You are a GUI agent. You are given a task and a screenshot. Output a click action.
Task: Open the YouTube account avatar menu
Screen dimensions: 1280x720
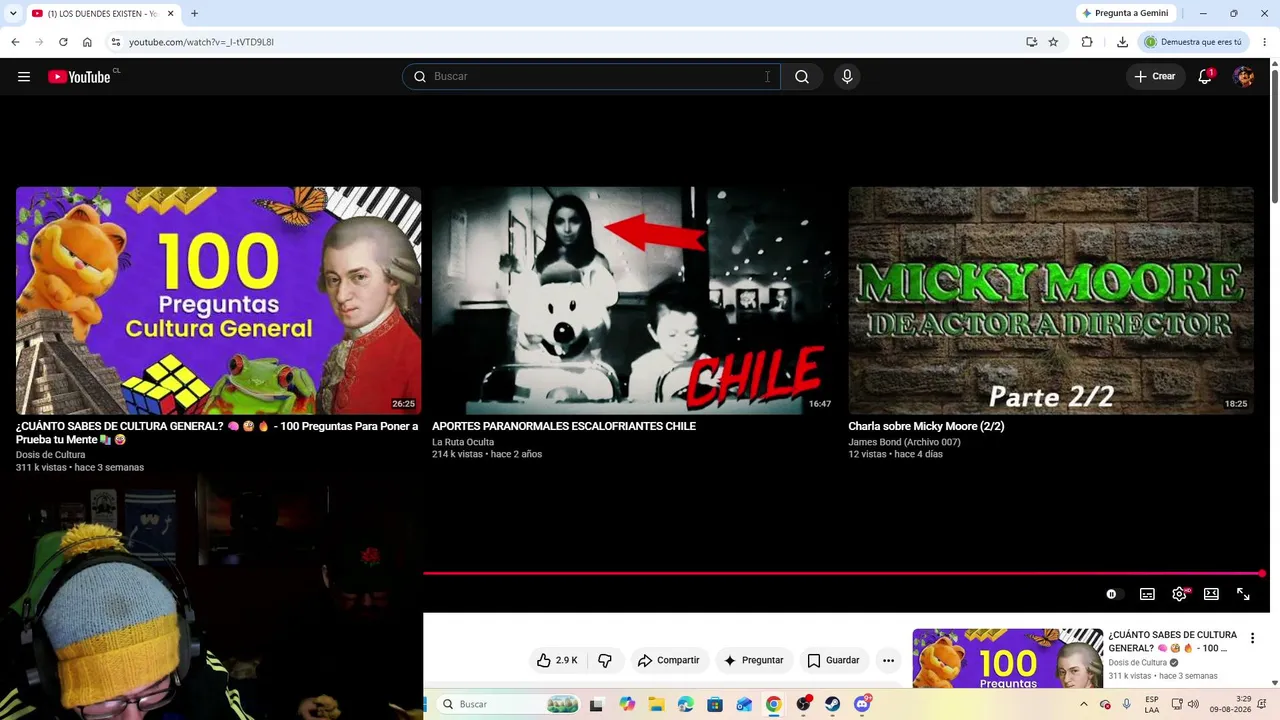[x=1244, y=77]
